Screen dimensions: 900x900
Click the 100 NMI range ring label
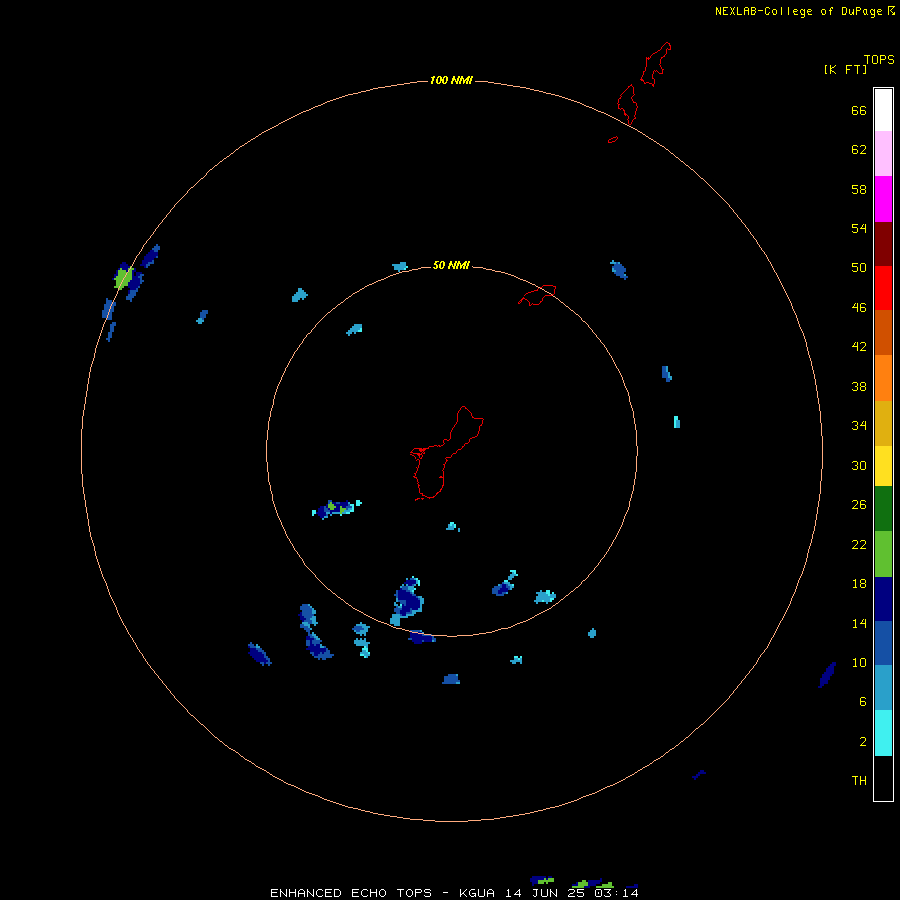[451, 80]
